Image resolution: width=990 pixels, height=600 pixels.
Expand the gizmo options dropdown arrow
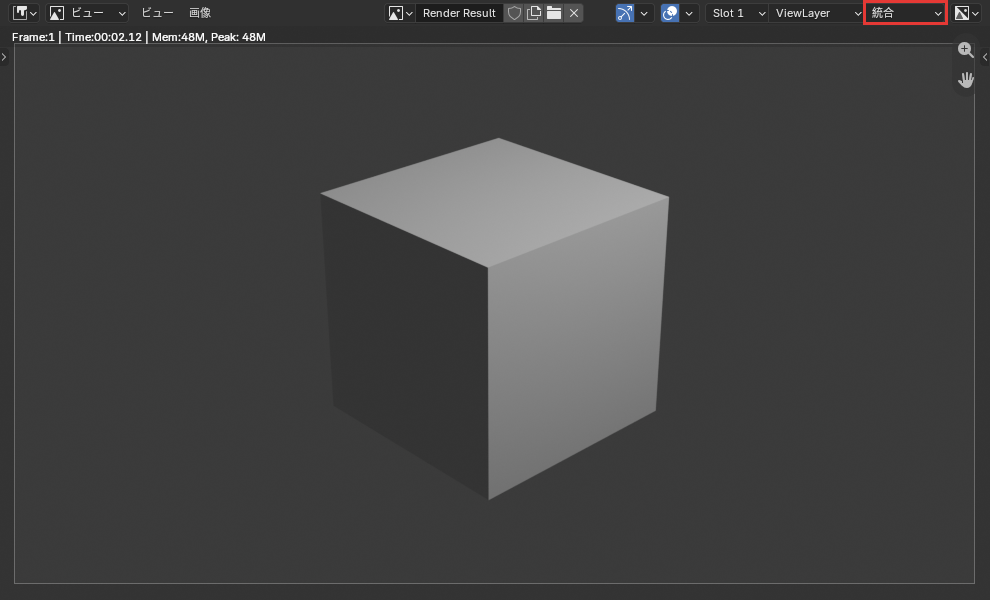[x=644, y=13]
